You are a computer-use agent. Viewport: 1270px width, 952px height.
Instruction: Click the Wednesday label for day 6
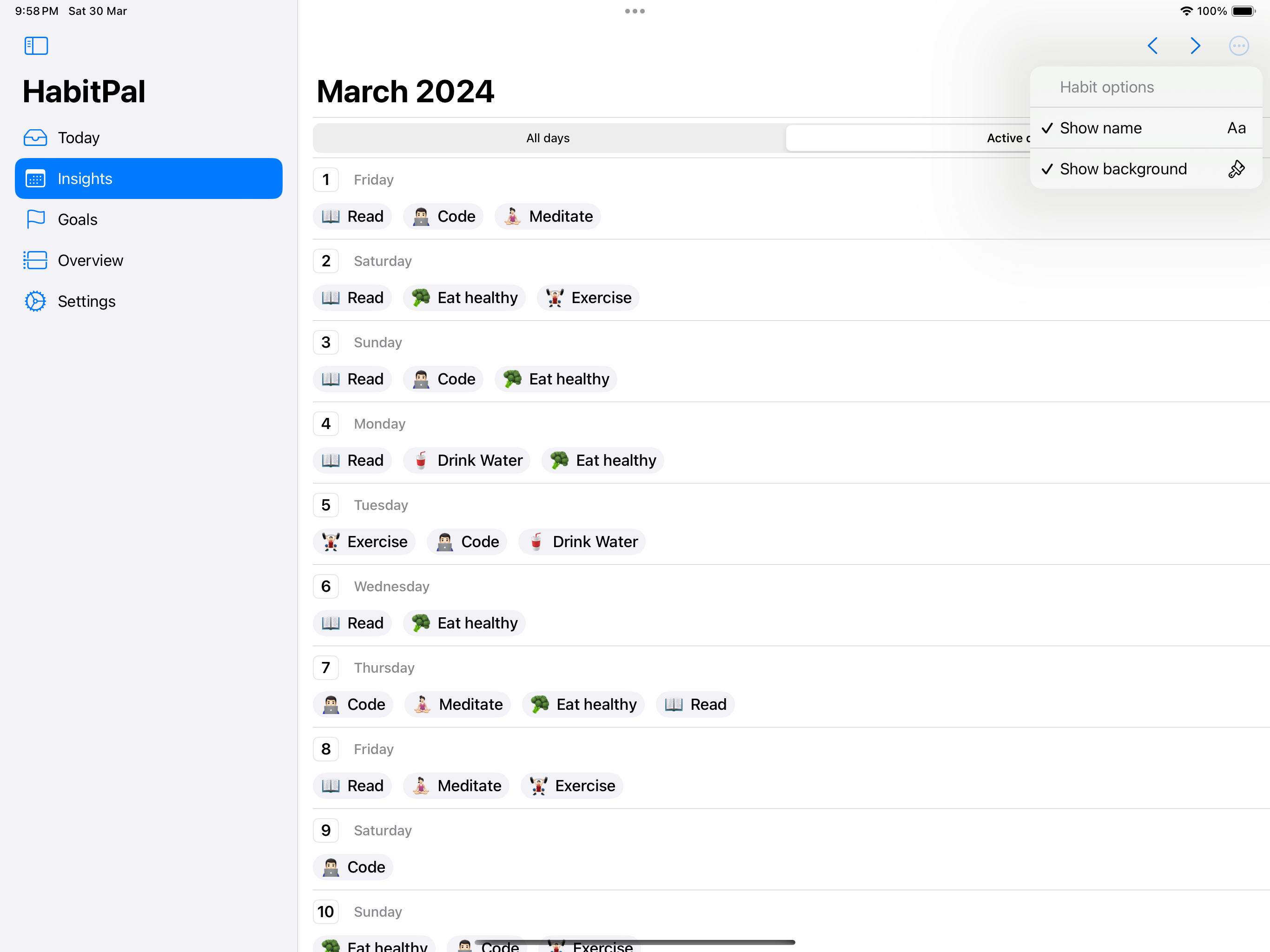tap(391, 587)
